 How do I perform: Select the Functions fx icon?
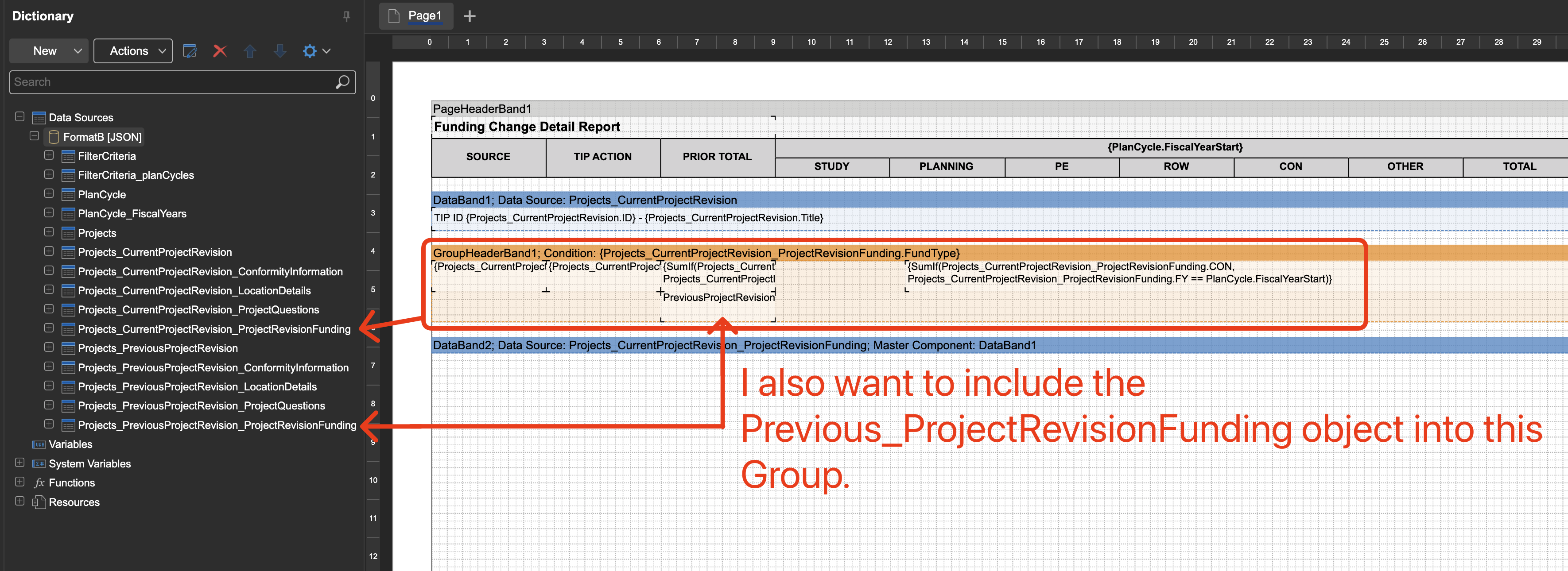39,483
